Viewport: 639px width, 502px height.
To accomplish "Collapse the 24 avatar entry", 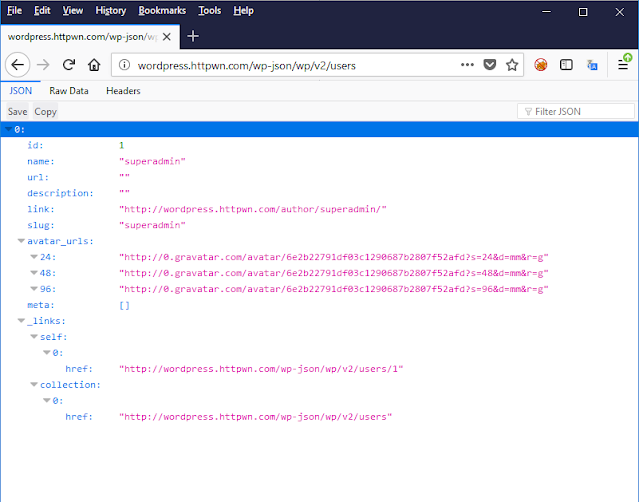I will click(34, 257).
